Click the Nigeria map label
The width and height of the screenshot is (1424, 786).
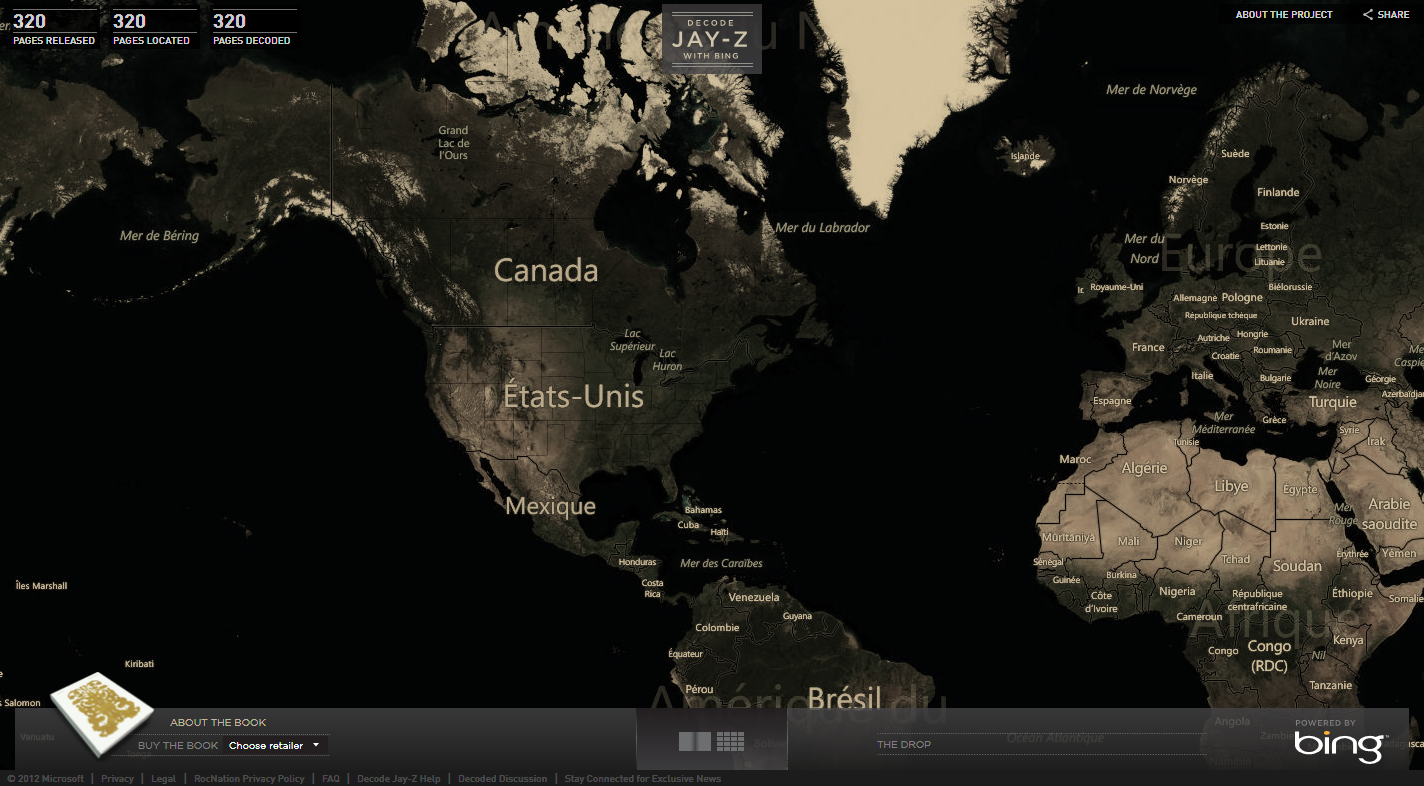click(1177, 591)
